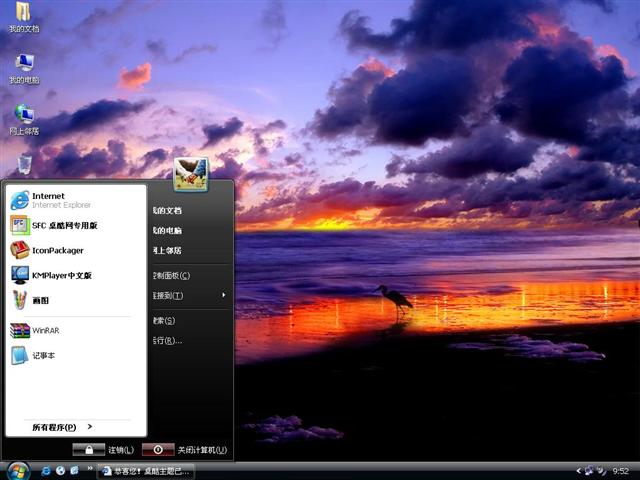The image size is (640, 480).
Task: Click the power icon next to 关闭计算机(U)
Action: click(158, 450)
